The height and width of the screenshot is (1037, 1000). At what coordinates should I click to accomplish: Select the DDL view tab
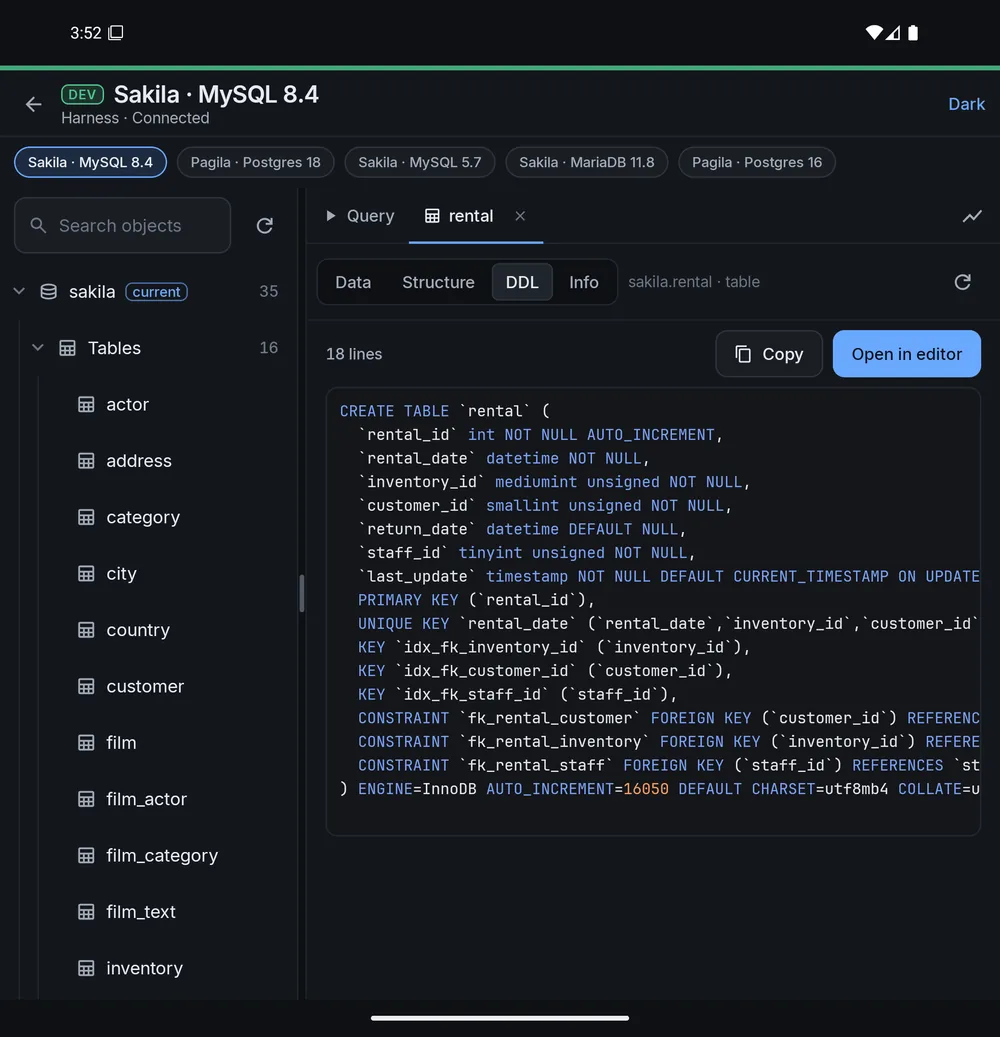click(522, 282)
